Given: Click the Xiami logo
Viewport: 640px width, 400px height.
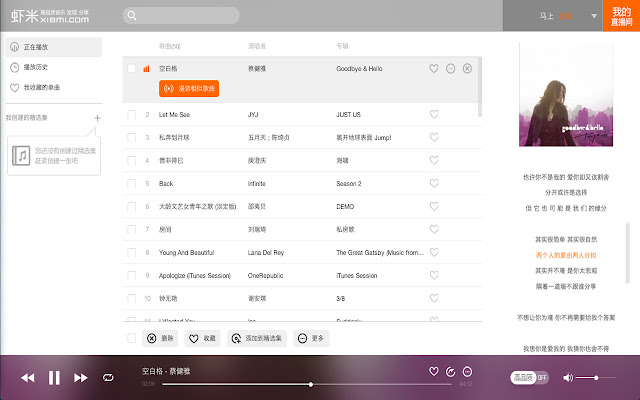Looking at the screenshot, I should coord(50,16).
